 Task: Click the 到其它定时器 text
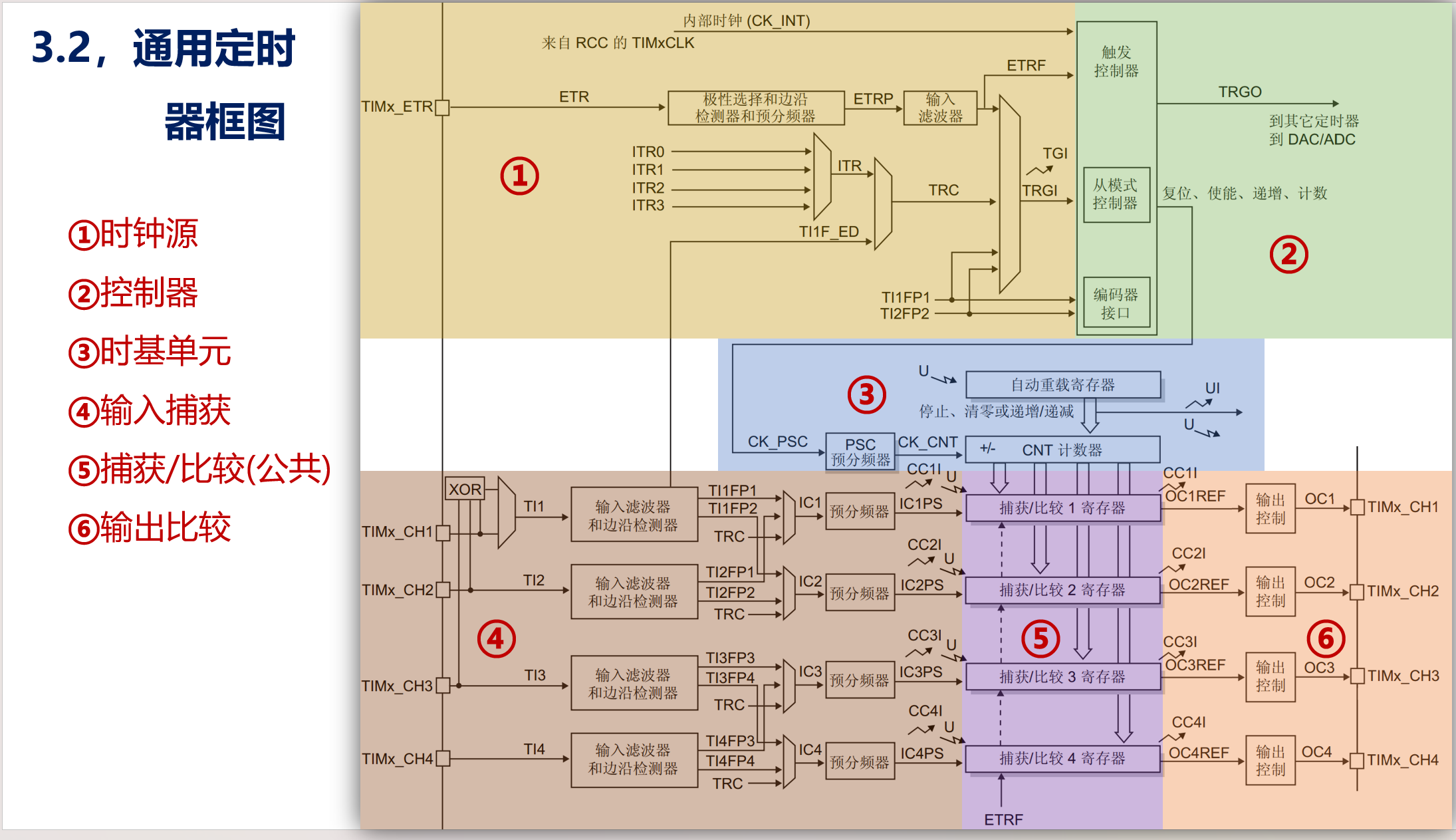pyautogui.click(x=1314, y=121)
